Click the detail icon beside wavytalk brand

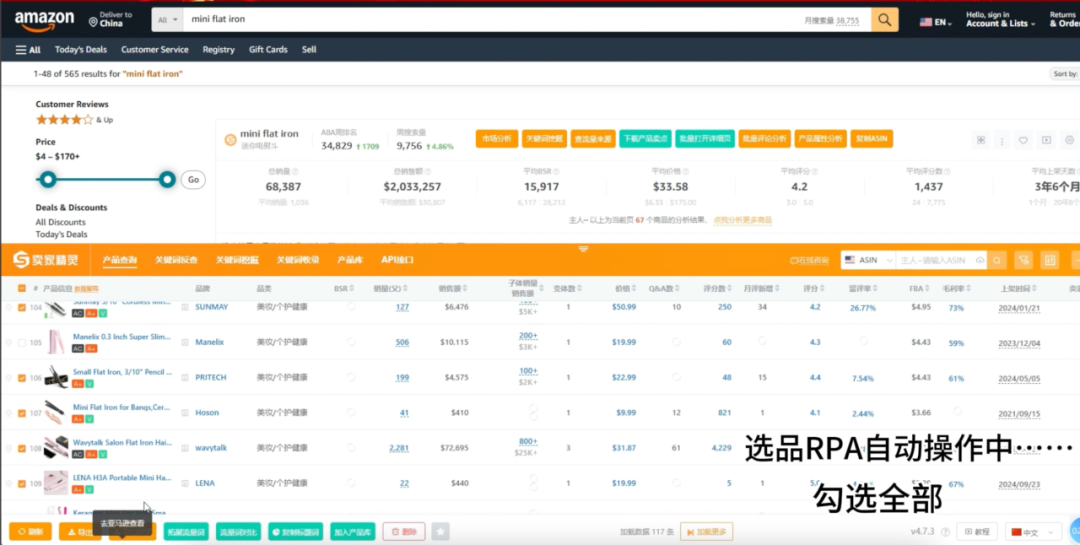click(x=185, y=448)
